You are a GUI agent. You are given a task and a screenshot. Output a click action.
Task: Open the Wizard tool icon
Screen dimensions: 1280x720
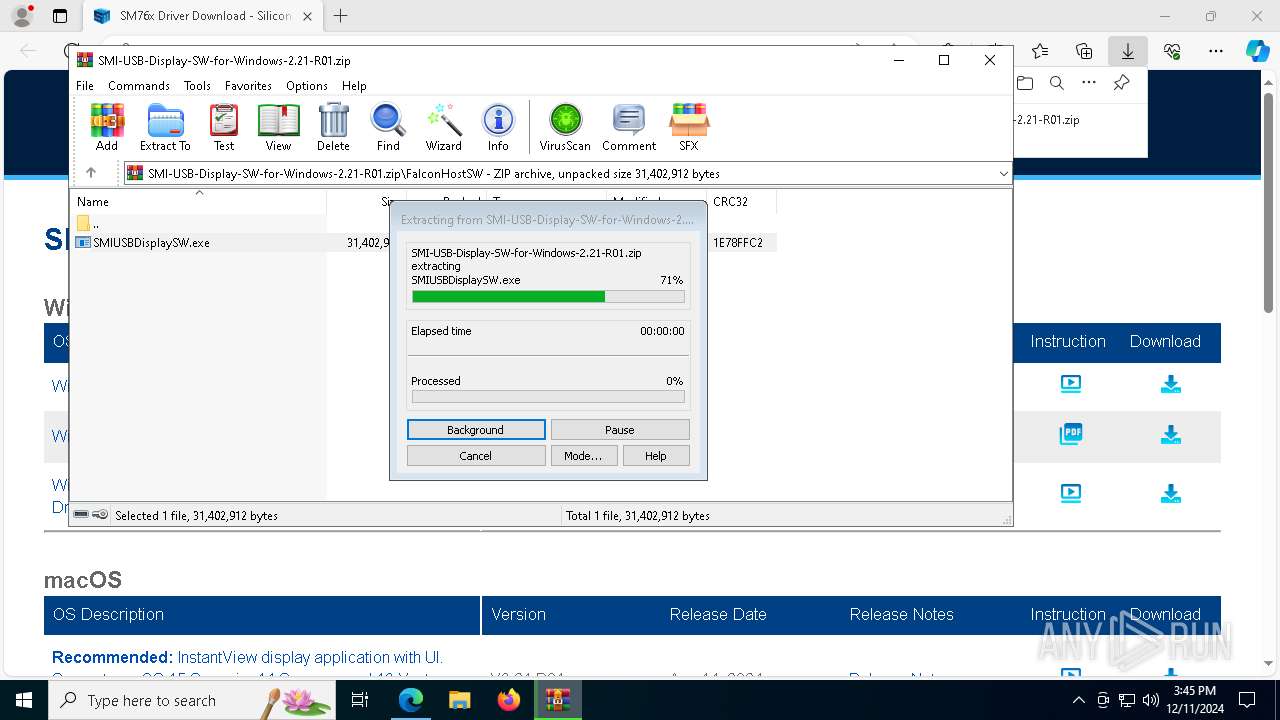click(443, 127)
